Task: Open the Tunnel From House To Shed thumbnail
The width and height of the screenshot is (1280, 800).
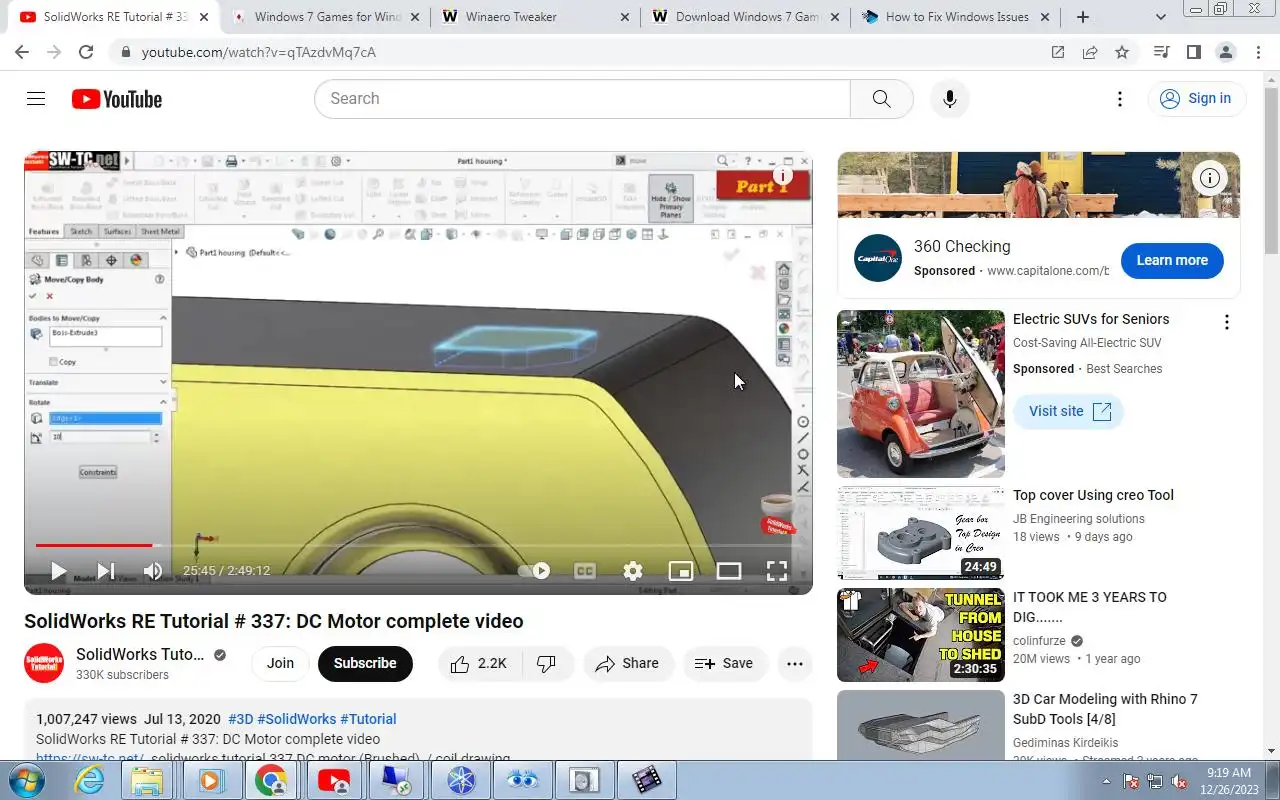Action: (x=921, y=635)
